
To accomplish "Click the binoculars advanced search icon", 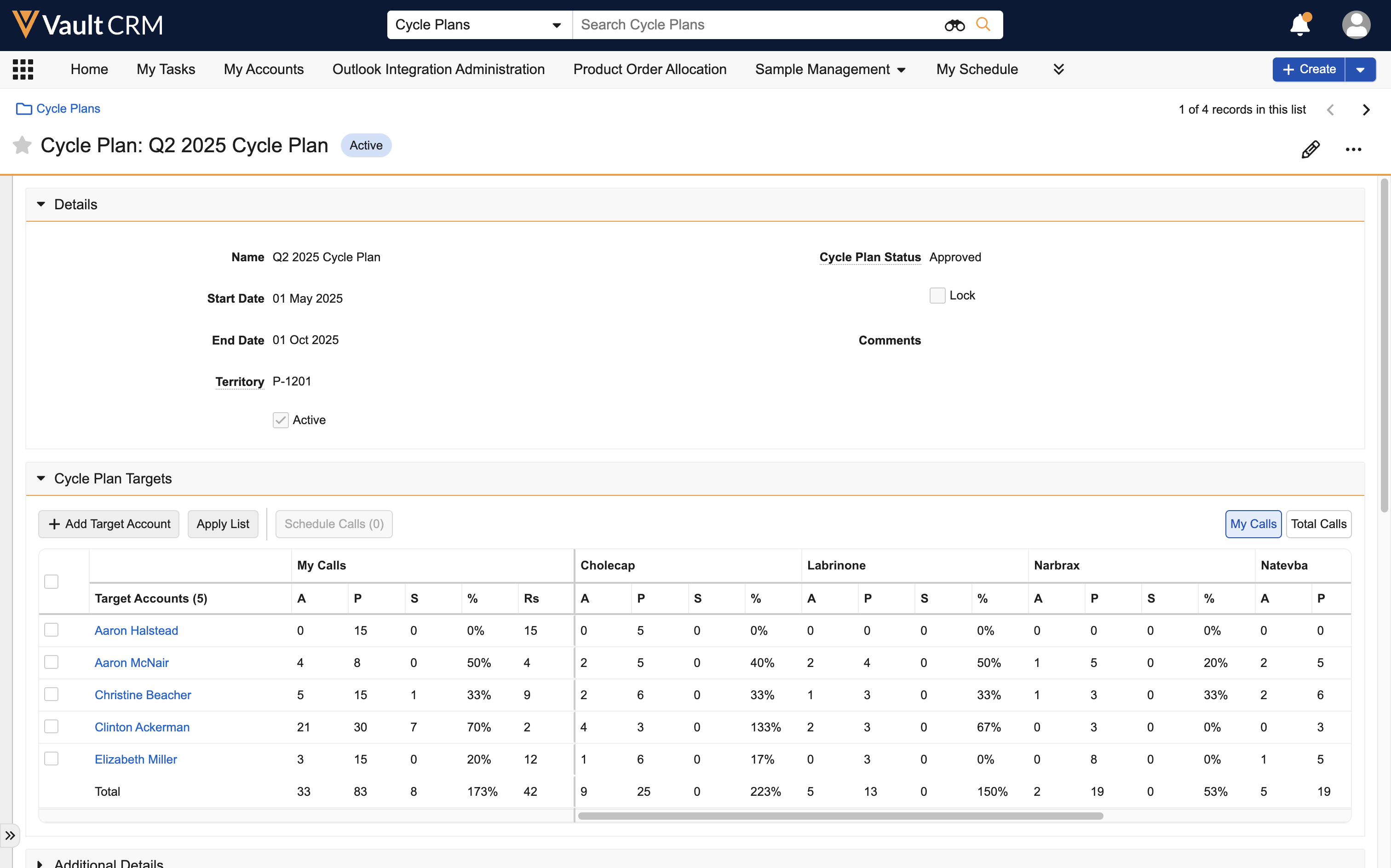I will pyautogui.click(x=954, y=25).
